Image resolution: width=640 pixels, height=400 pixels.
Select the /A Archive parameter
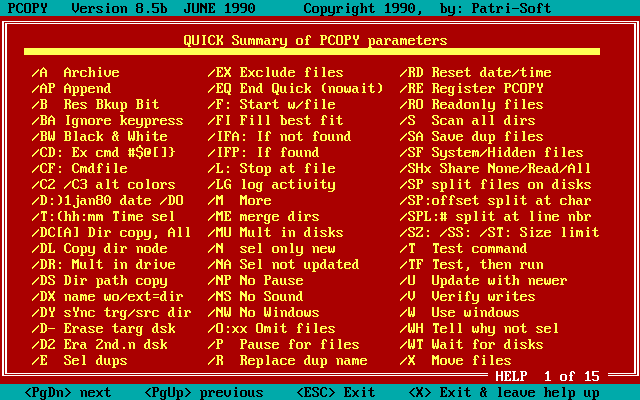pos(76,73)
